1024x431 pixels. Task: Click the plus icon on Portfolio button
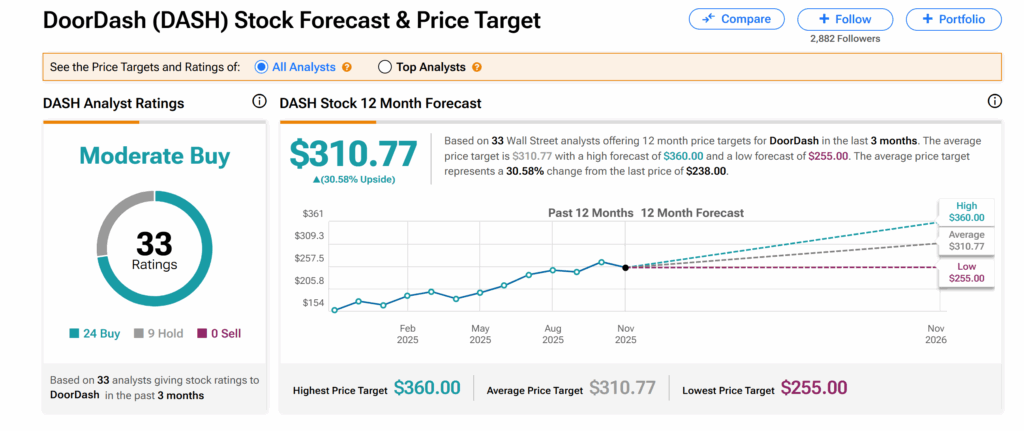click(928, 19)
